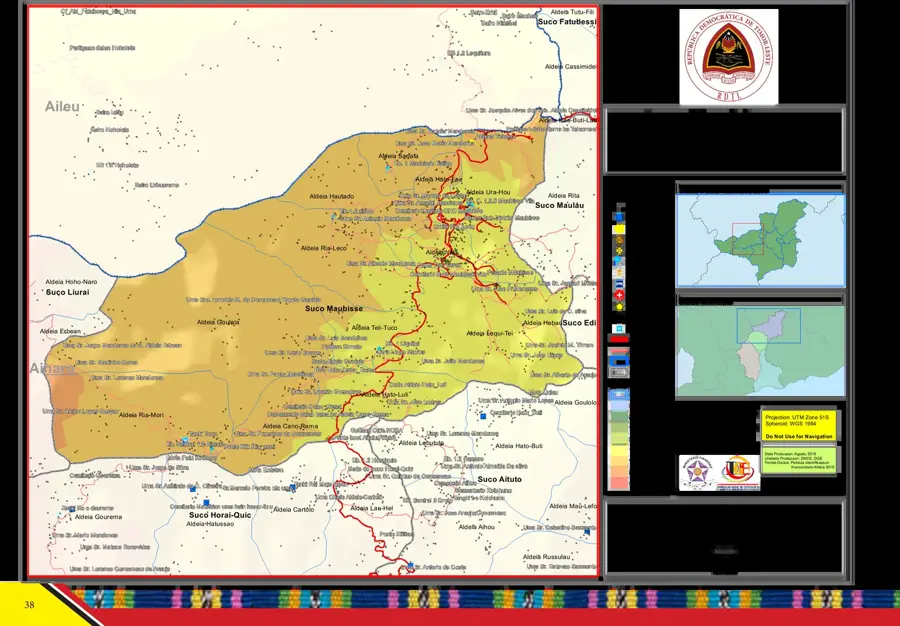Click the Suço Liurai label
900x626 pixels.
68,293
